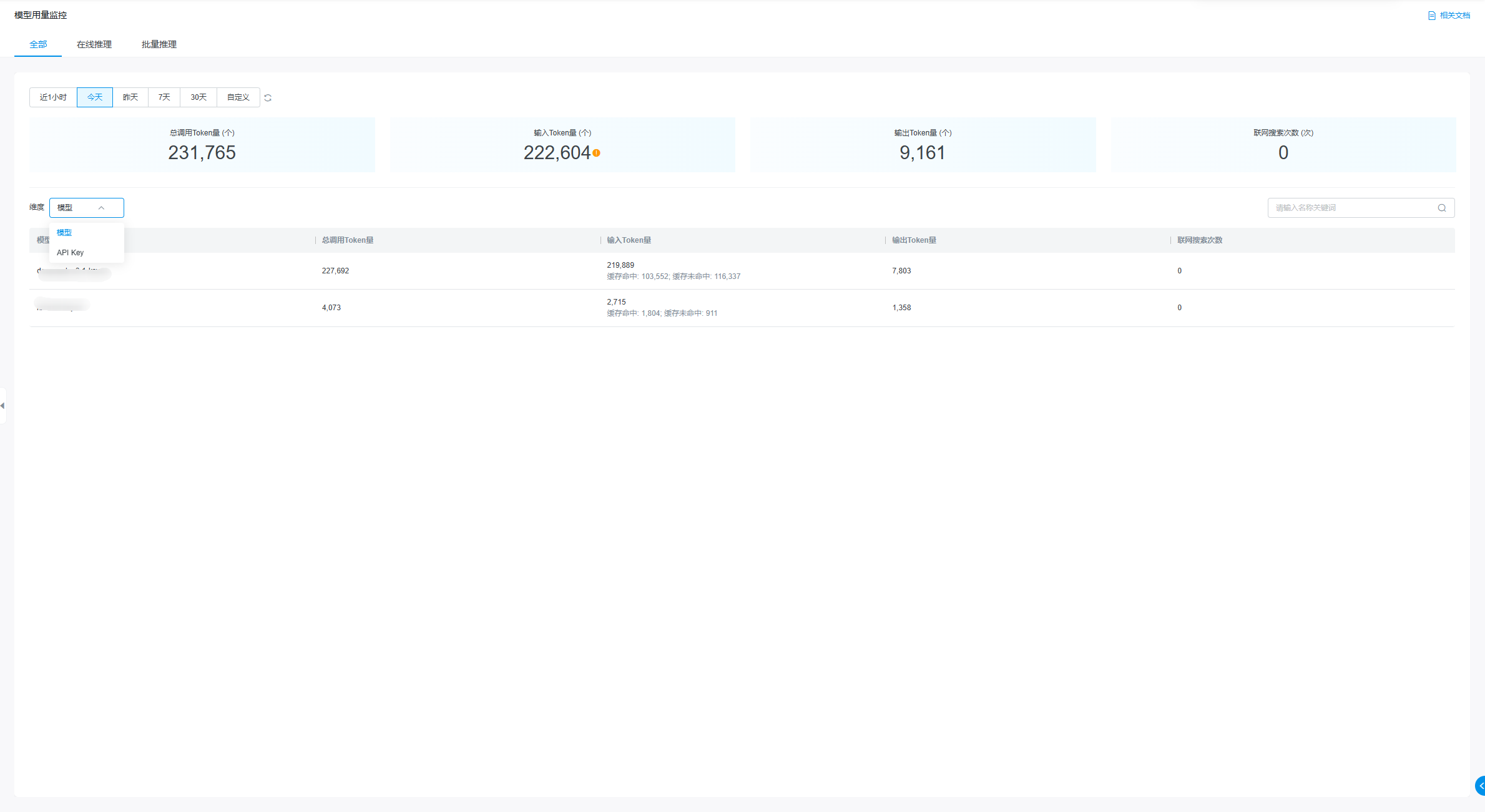Open the 相关文档 link

coord(1454,16)
